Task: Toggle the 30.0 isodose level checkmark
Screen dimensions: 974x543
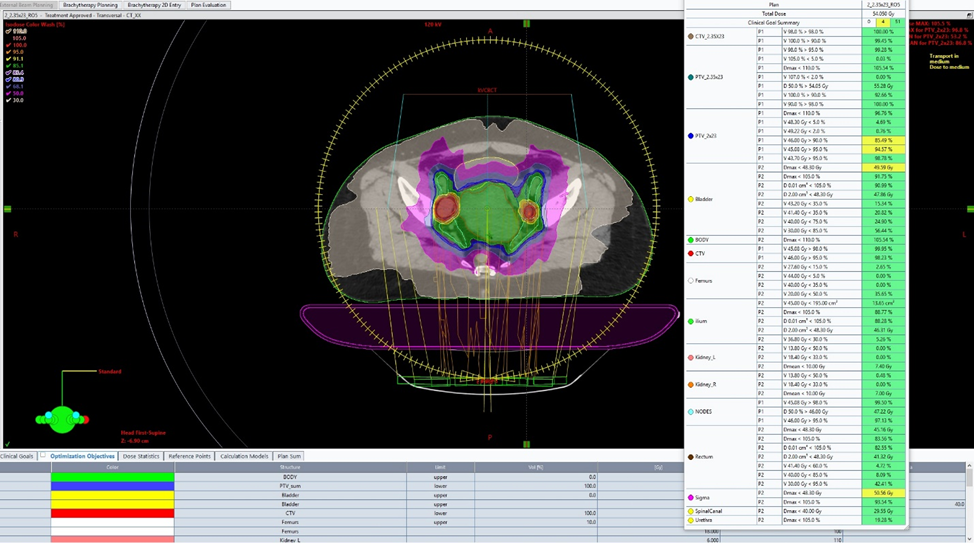Action: click(8, 100)
